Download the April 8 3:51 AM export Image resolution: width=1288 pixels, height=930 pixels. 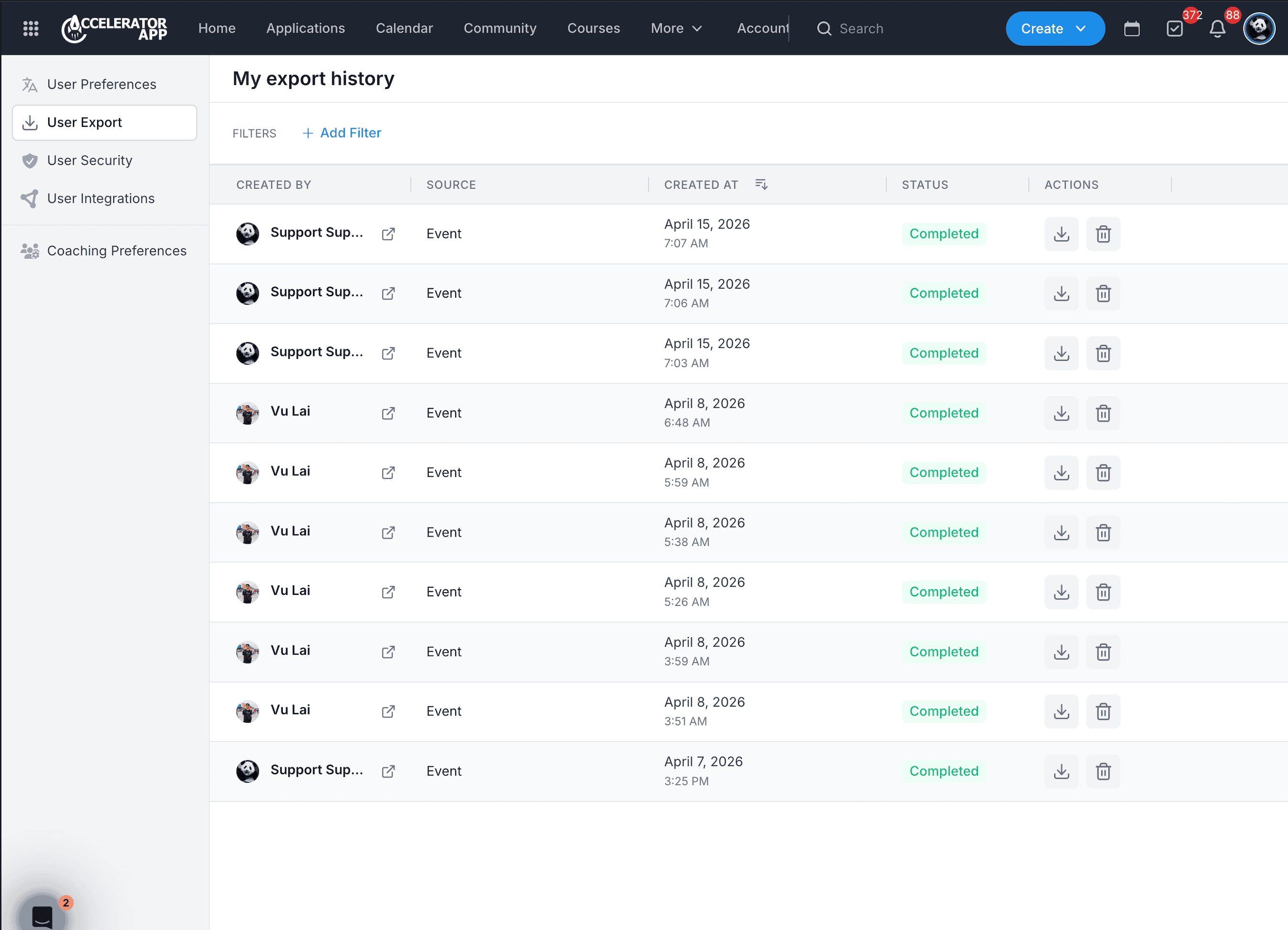(1061, 711)
